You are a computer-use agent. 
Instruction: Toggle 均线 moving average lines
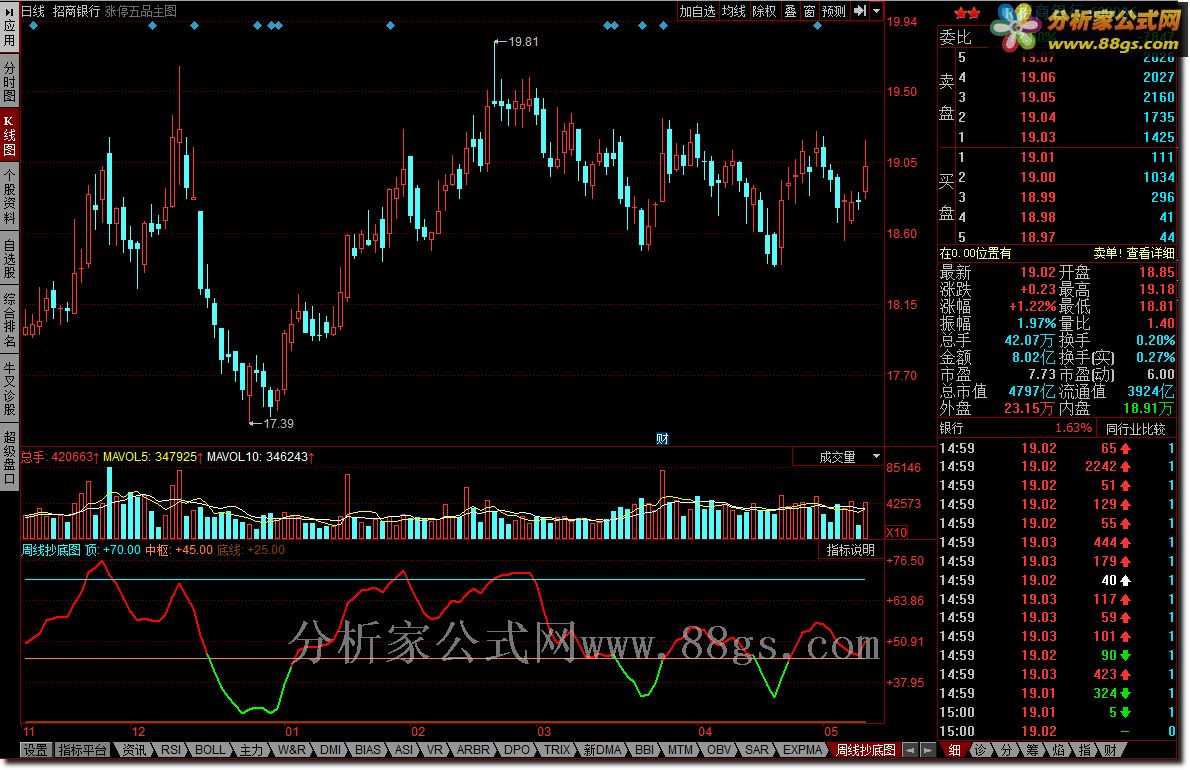[x=733, y=11]
